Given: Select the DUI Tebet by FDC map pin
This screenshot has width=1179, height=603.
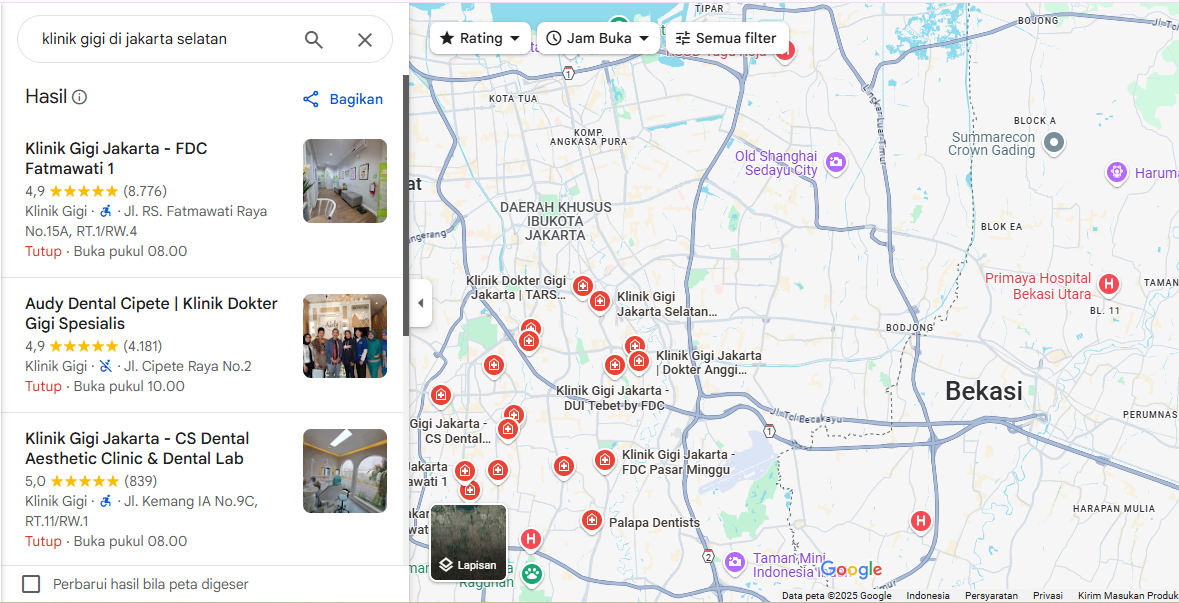Looking at the screenshot, I should click(x=615, y=365).
